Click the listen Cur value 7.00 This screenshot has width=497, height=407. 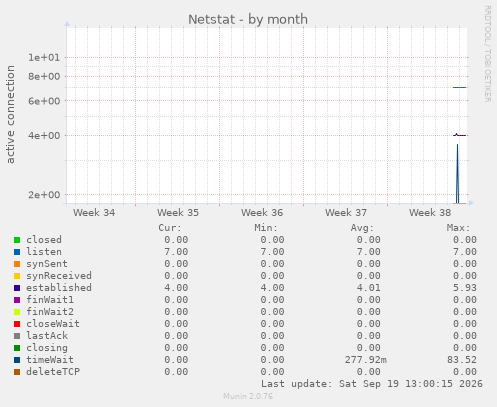(x=176, y=252)
